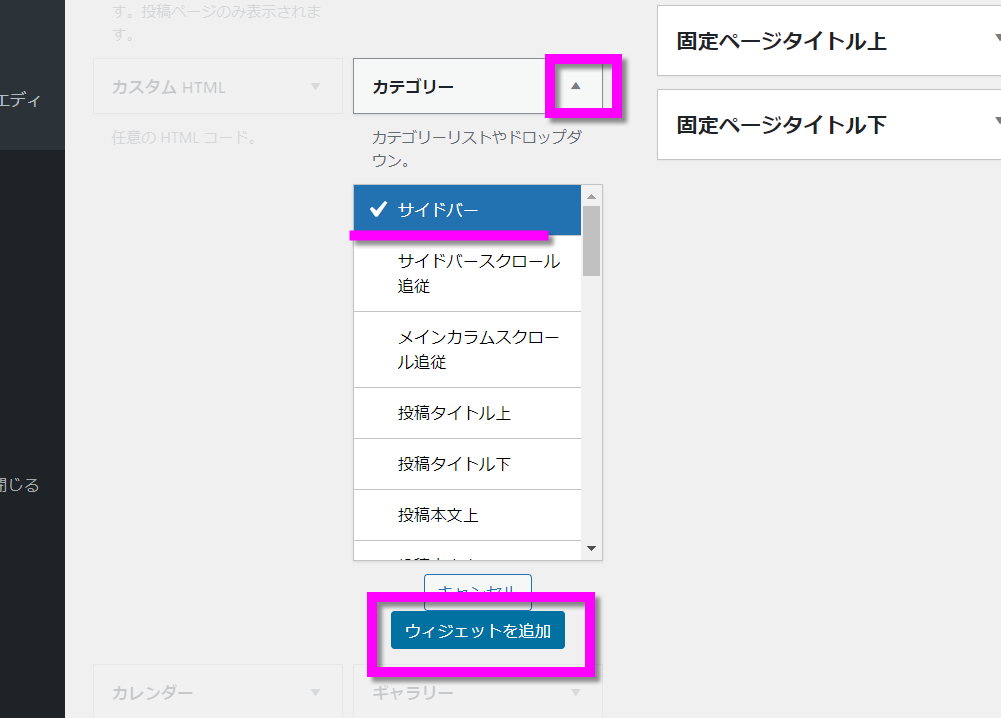Collapse the カテゴリー widget using its up arrow
Viewport: 1001px width, 718px height.
575,87
